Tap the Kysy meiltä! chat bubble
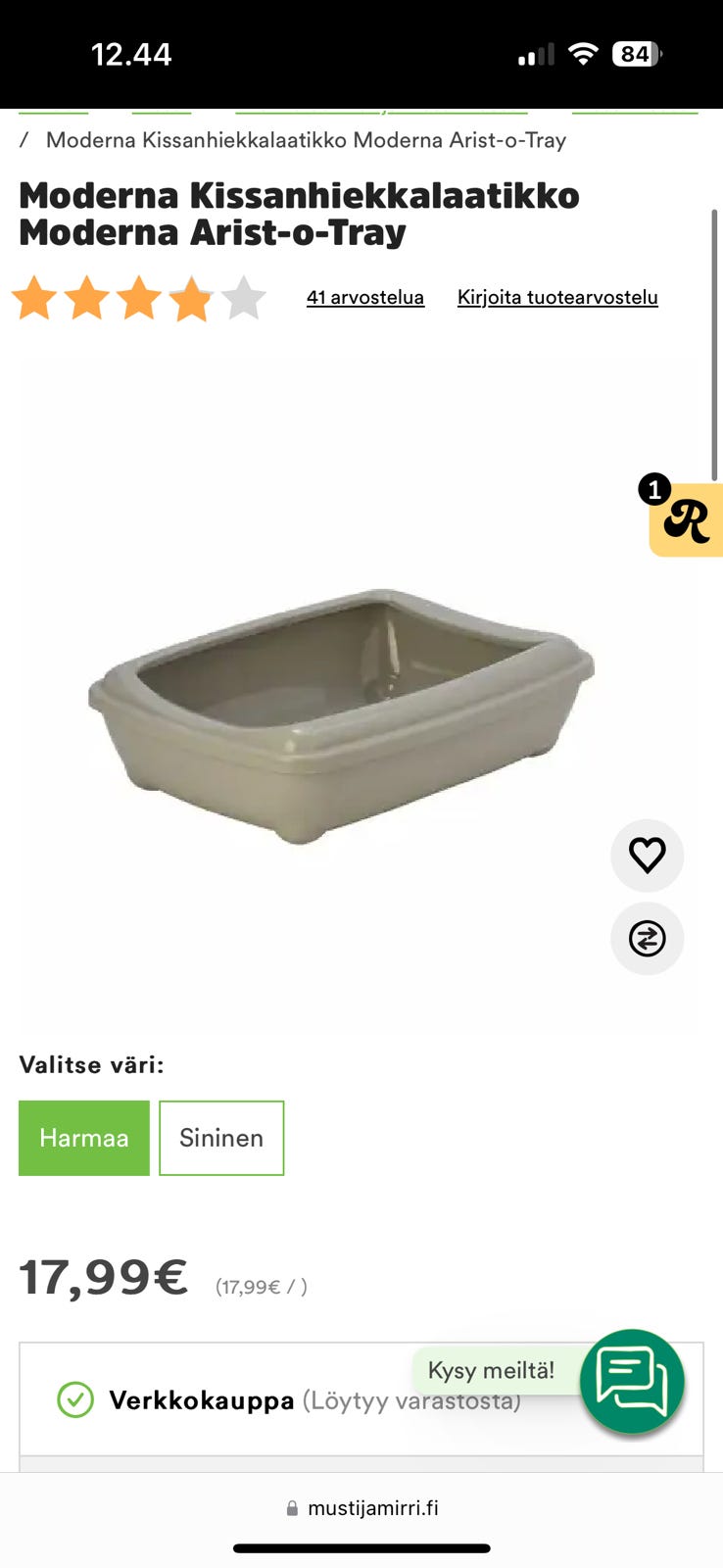 tap(491, 1370)
